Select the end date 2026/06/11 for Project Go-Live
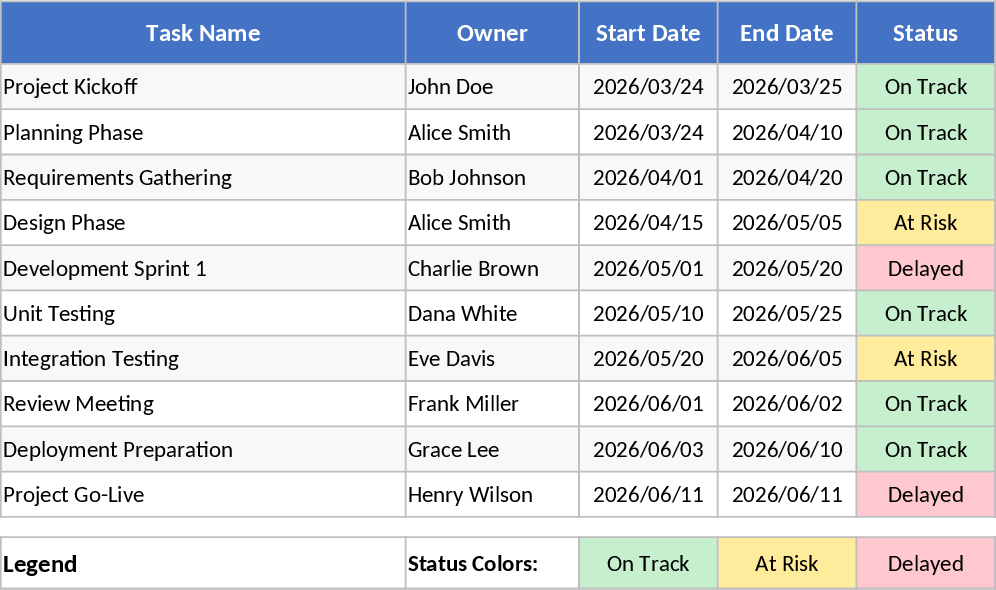The width and height of the screenshot is (996, 590). tap(786, 494)
